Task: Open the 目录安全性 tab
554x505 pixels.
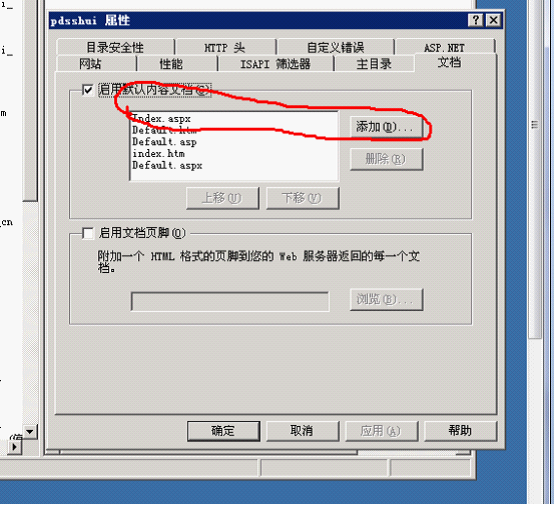Action: coord(115,47)
